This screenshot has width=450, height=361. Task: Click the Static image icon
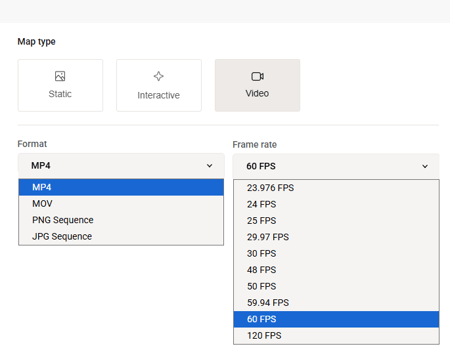point(60,76)
